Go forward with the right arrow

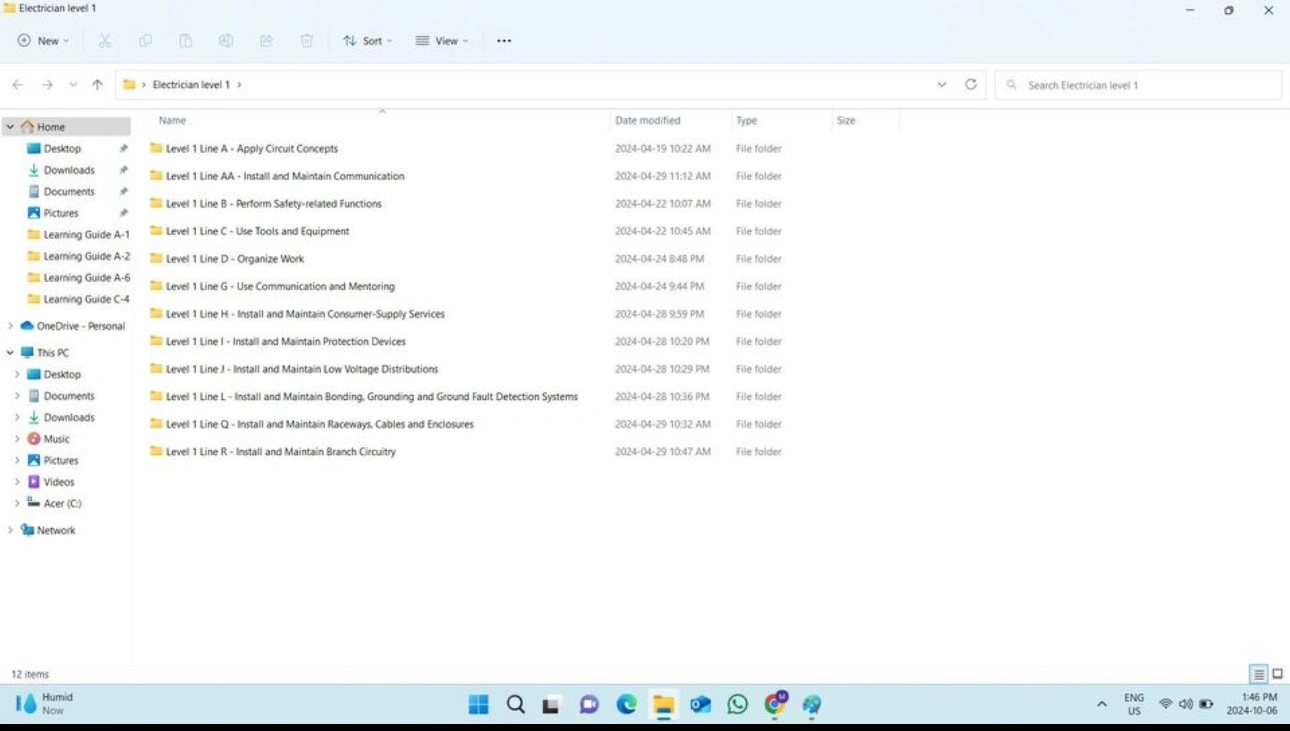click(47, 85)
